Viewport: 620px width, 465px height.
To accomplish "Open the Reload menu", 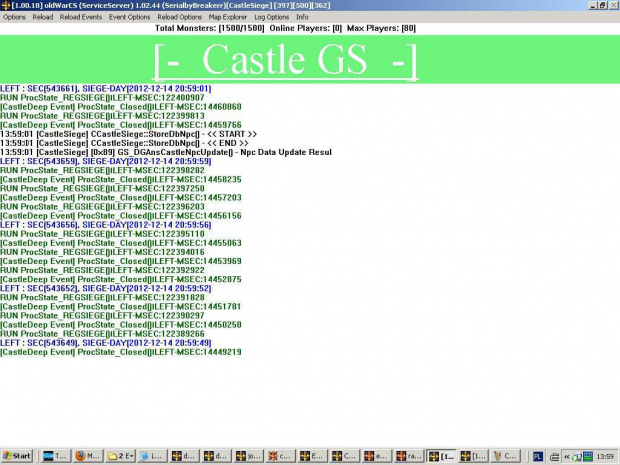I will (44, 17).
